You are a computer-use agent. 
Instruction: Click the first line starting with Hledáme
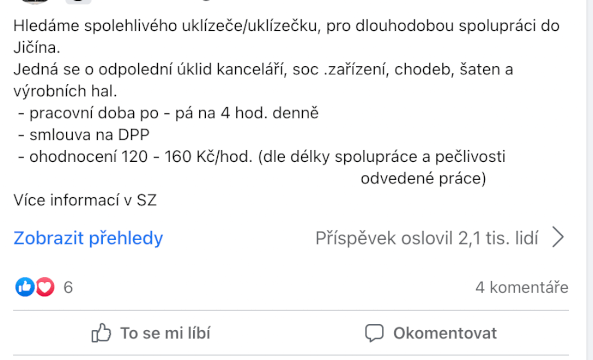pos(286,26)
